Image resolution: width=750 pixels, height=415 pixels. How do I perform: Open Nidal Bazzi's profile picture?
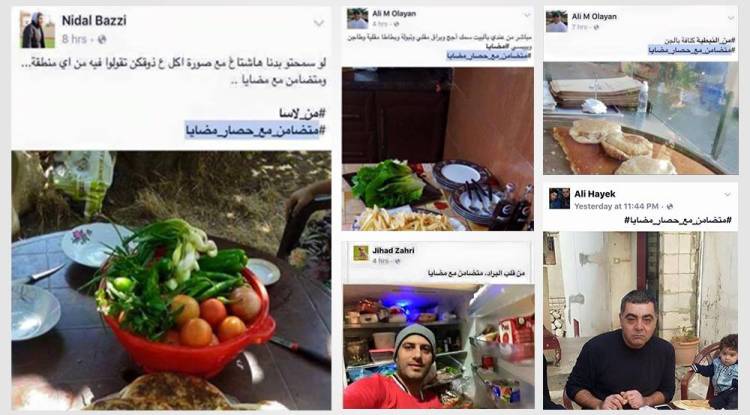37,29
